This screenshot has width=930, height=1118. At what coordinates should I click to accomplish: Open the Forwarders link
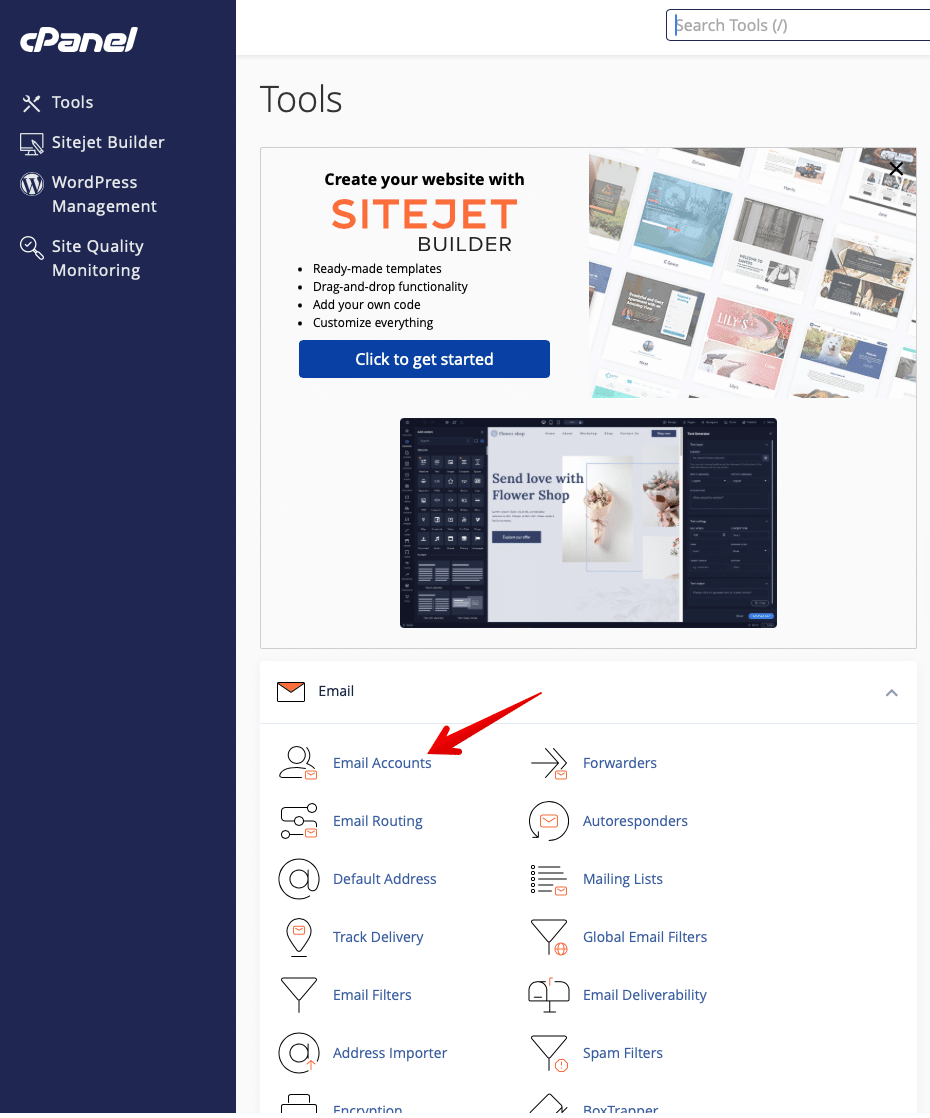tap(620, 763)
